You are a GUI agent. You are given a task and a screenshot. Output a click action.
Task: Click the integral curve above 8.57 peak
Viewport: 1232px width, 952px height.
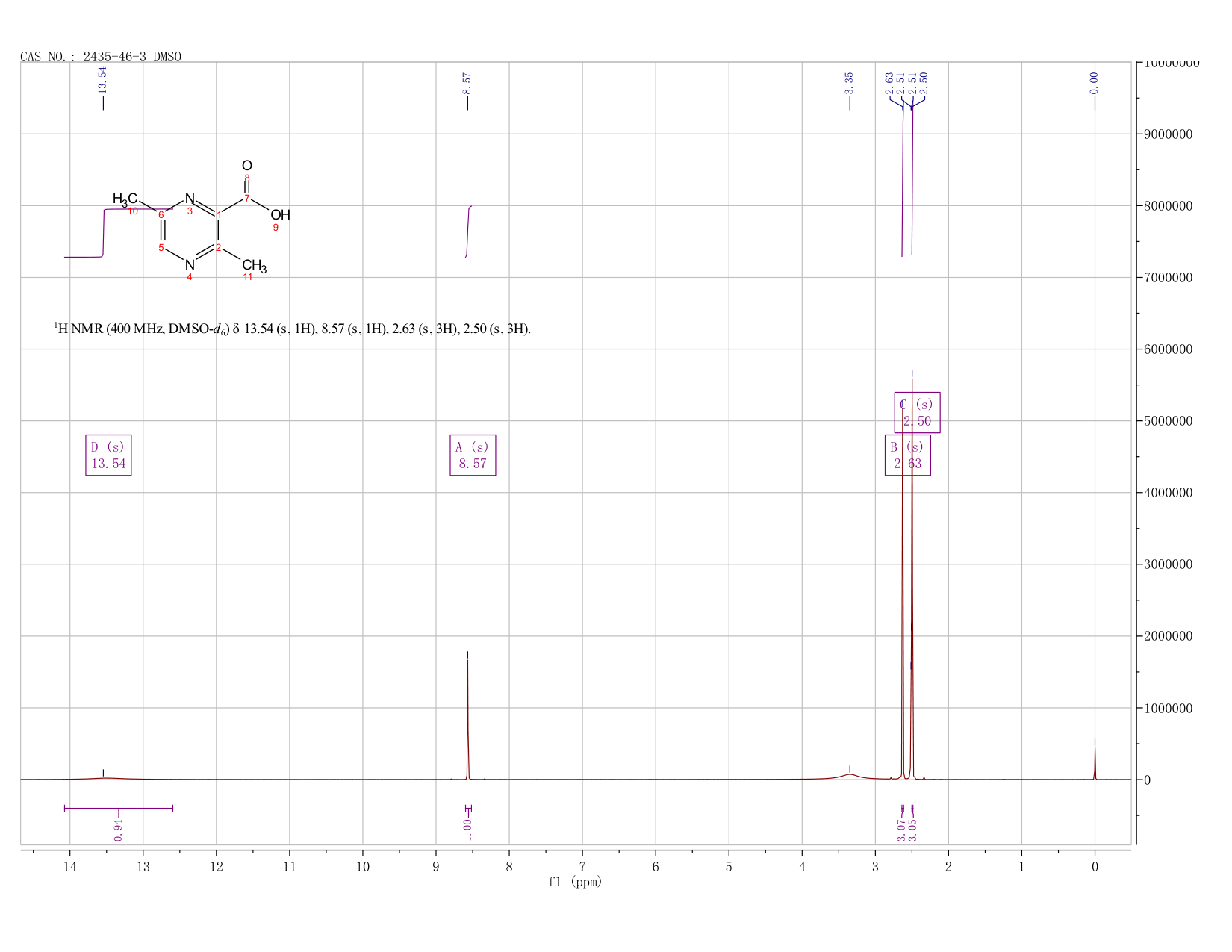pos(468,231)
